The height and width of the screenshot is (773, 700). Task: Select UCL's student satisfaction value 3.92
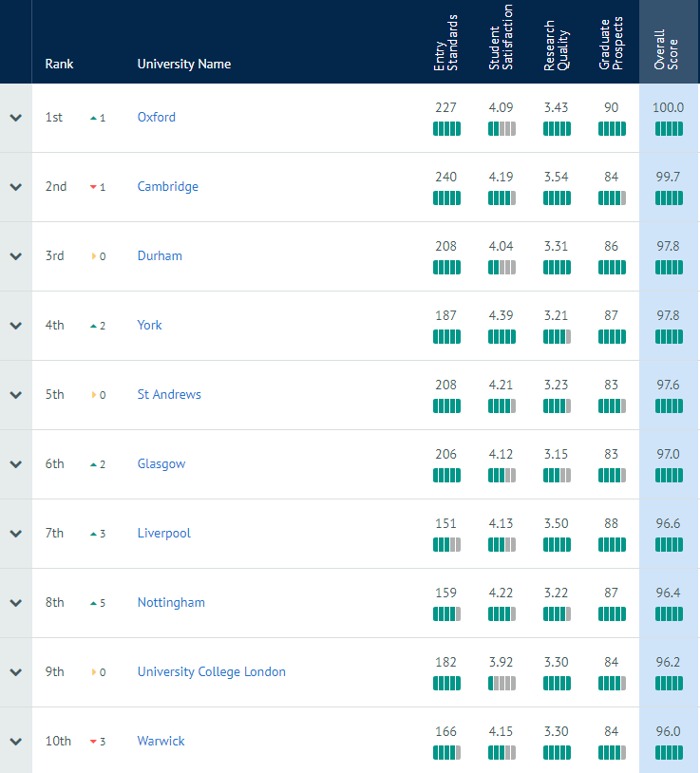(x=501, y=662)
